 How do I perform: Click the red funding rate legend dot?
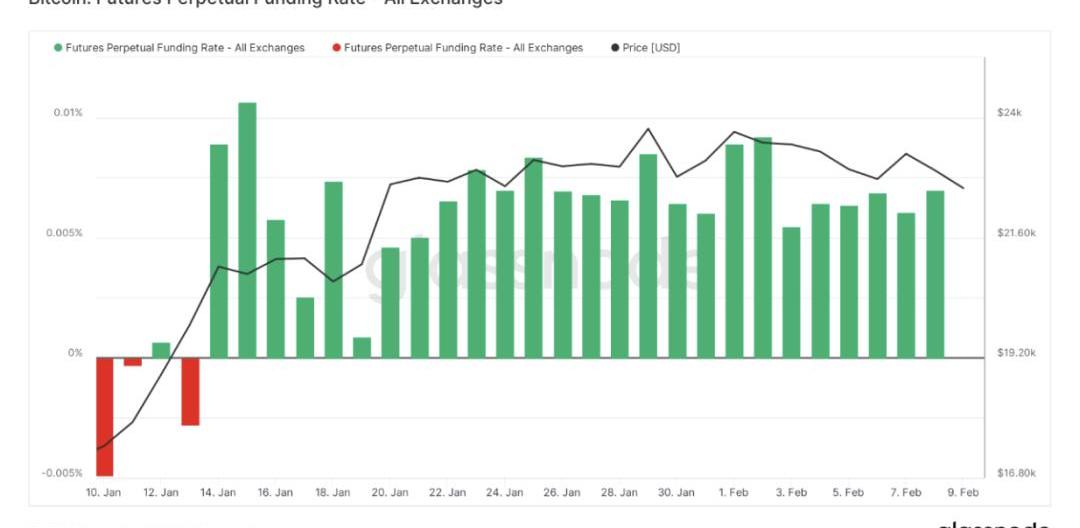336,48
